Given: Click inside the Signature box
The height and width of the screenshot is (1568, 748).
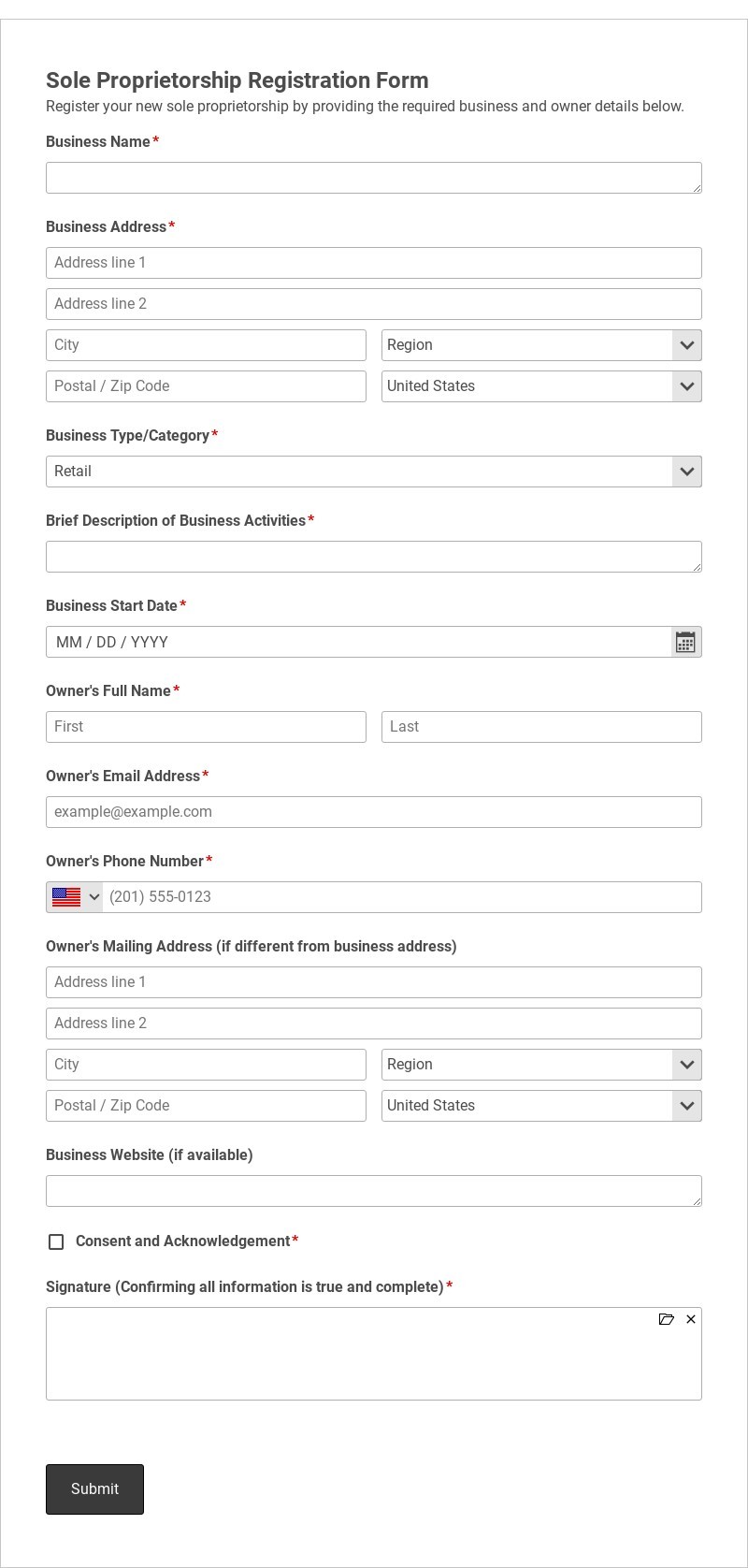Looking at the screenshot, I should point(374,1354).
